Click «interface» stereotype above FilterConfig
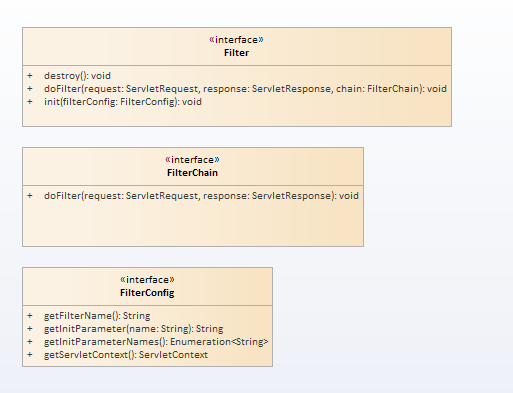Image resolution: width=513 pixels, height=393 pixels. 147,280
